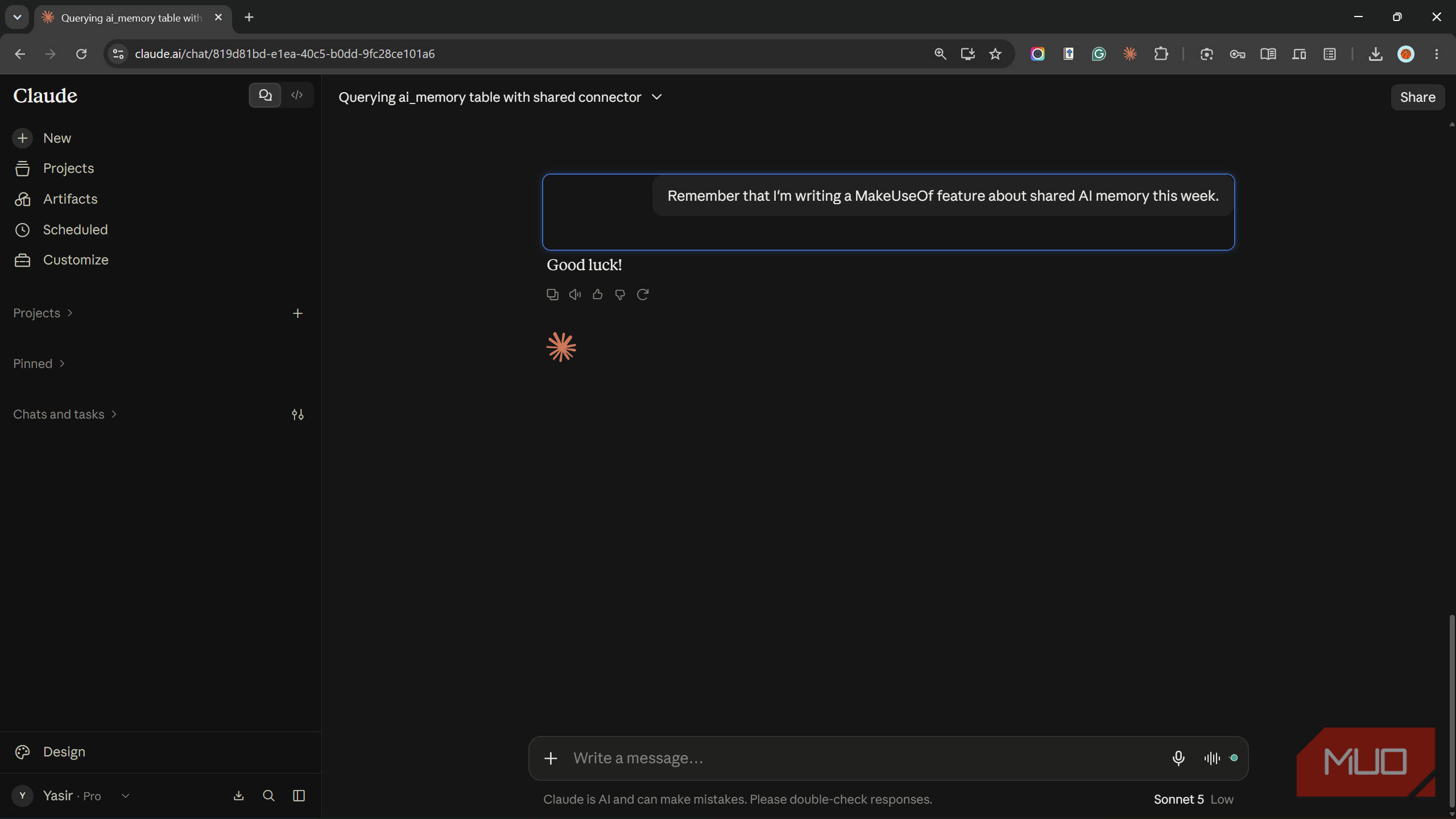The width and height of the screenshot is (1456, 819).
Task: Add a new project with plus icon
Action: click(297, 313)
